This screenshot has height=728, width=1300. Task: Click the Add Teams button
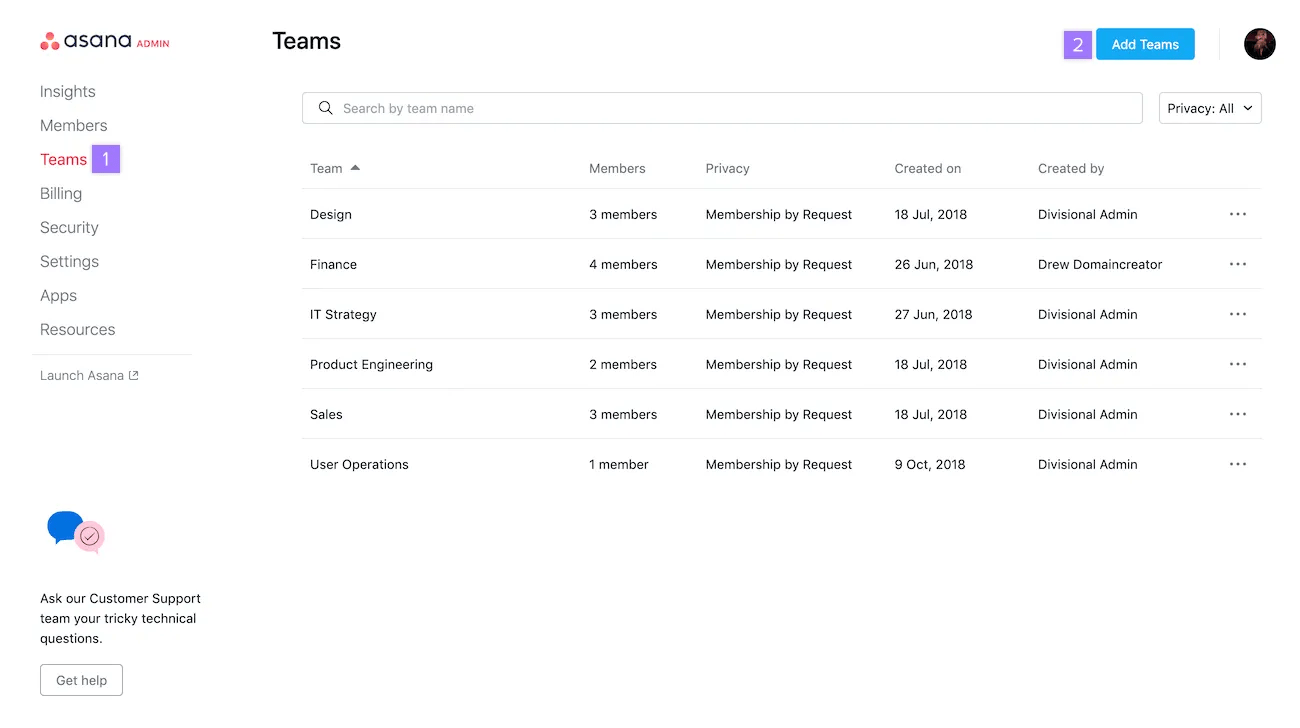1145,44
